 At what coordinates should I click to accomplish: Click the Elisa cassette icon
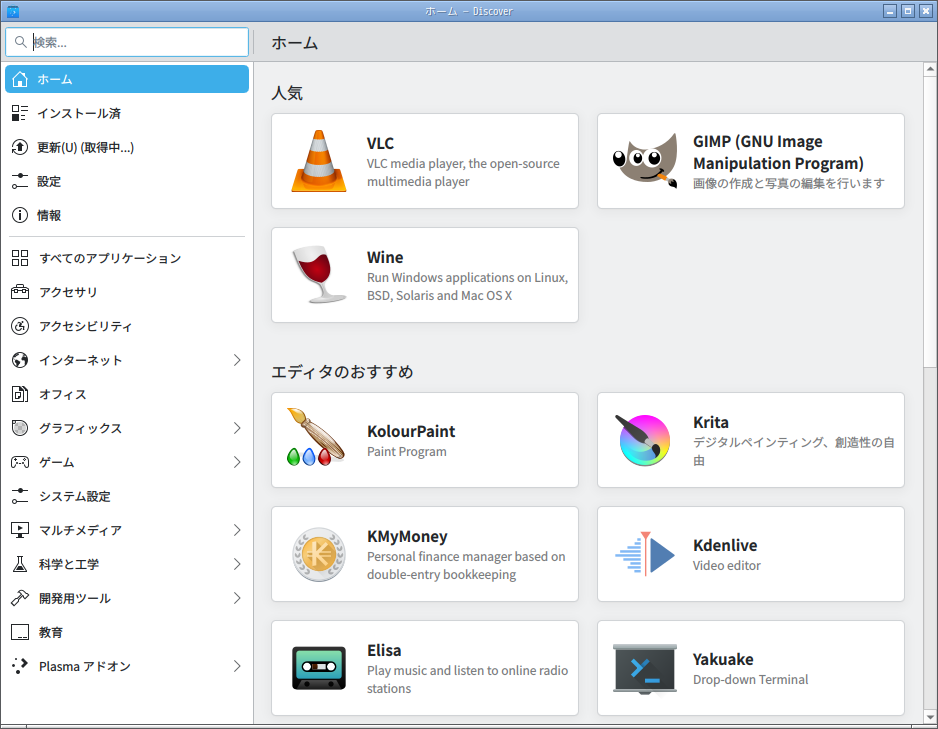pyautogui.click(x=319, y=667)
